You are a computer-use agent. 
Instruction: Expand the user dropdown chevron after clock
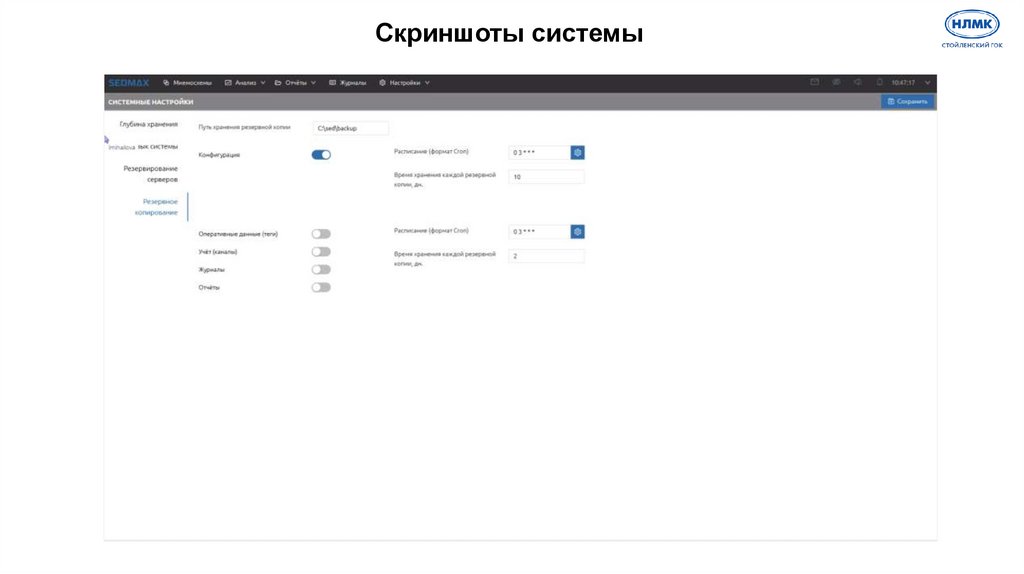tap(927, 83)
